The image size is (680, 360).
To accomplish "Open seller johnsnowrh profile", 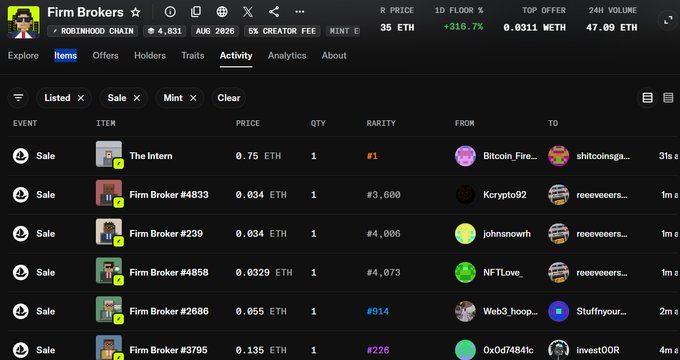I will click(507, 233).
